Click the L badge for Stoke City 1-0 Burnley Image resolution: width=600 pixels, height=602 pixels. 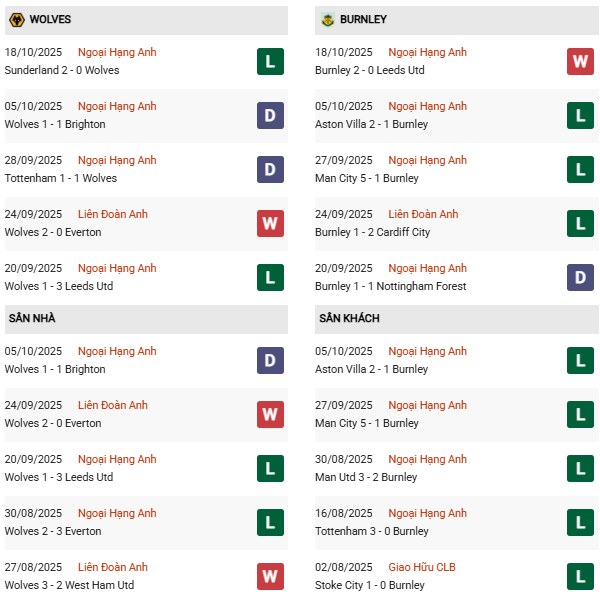tap(580, 576)
